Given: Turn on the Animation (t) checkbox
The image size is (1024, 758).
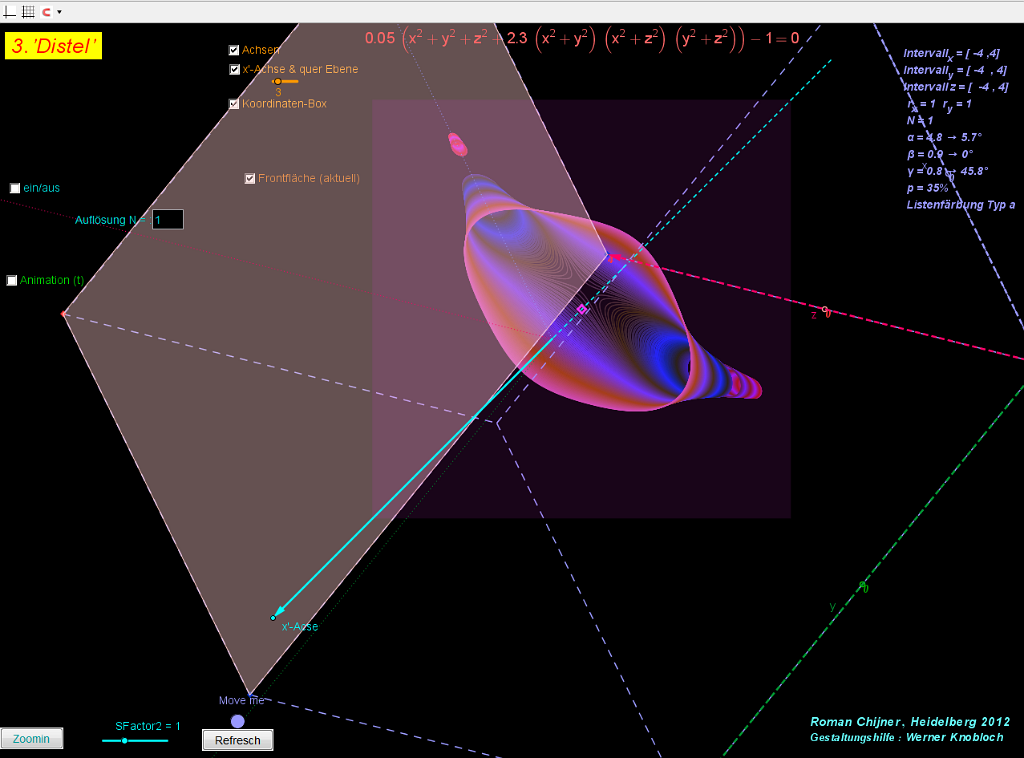Looking at the screenshot, I should (12, 281).
